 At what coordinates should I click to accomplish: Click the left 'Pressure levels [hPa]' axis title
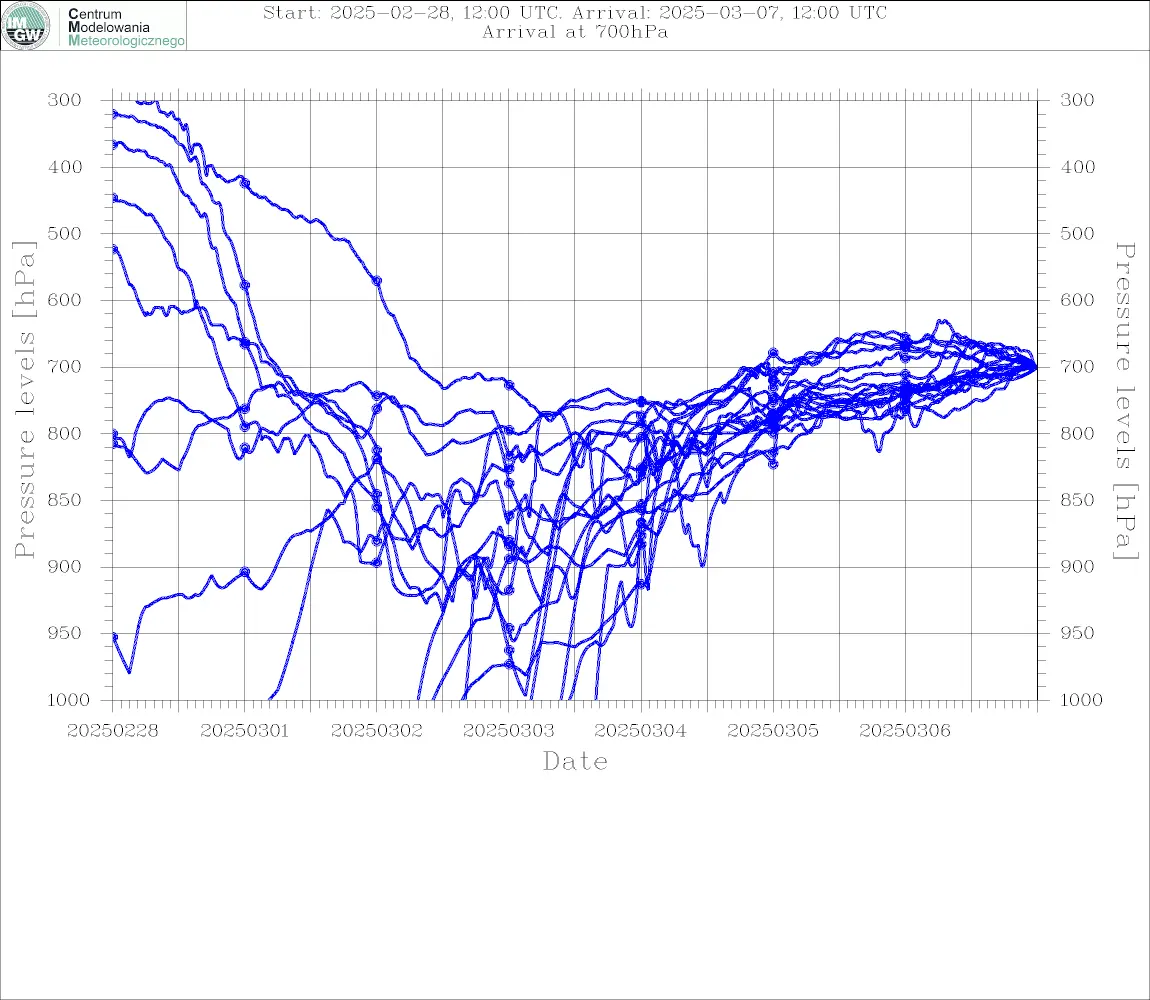pos(24,400)
